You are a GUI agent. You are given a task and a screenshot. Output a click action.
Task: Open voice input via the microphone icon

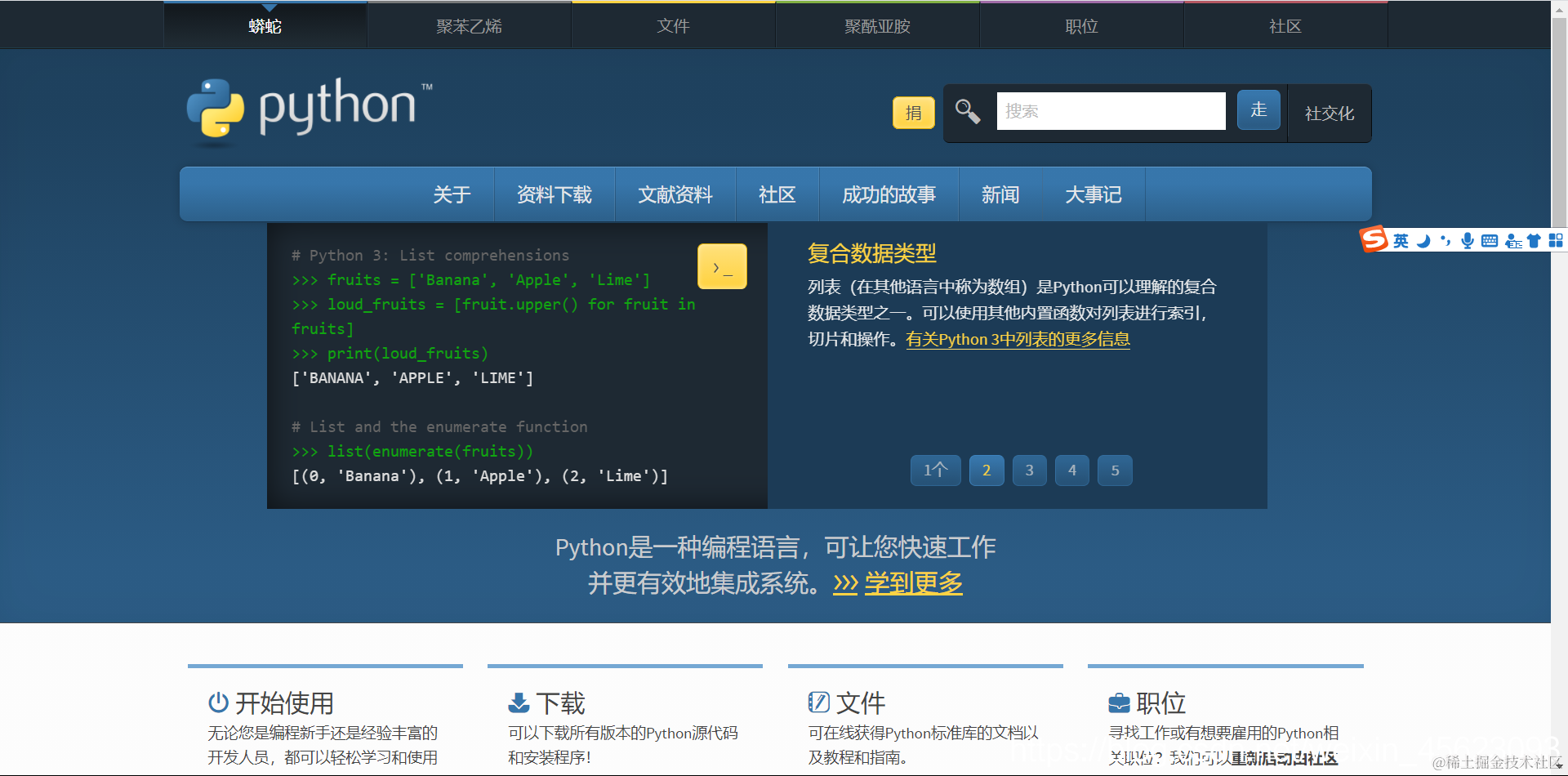(1468, 240)
